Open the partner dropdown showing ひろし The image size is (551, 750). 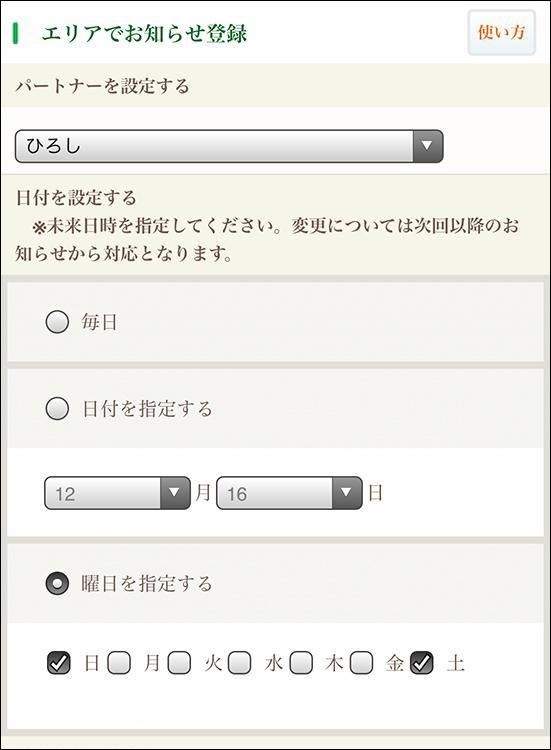pyautogui.click(x=229, y=146)
